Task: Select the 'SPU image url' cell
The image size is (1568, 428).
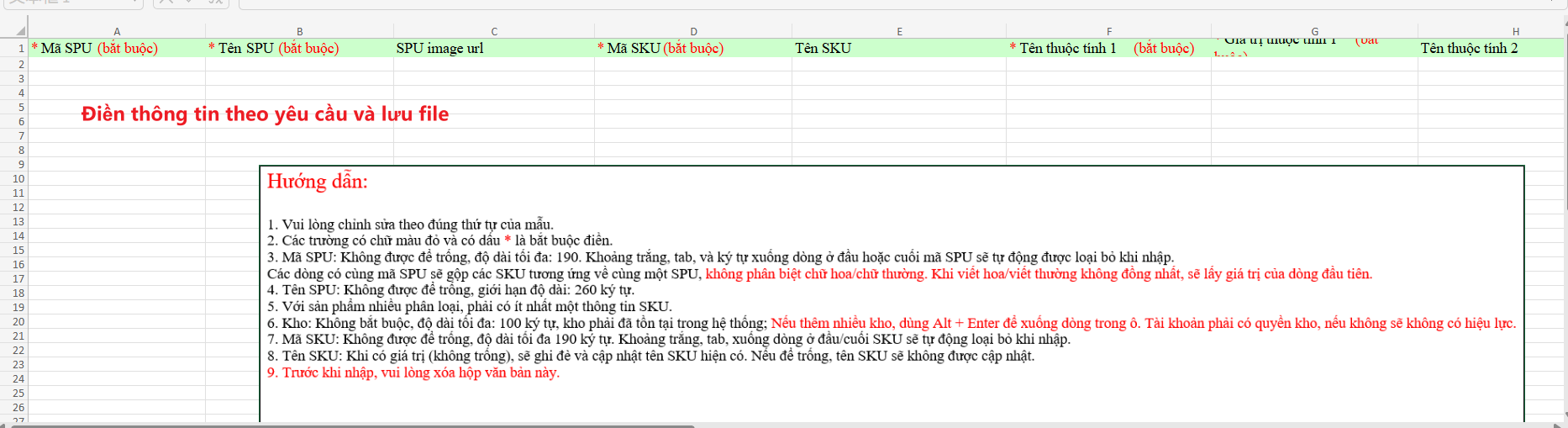Action: point(494,49)
